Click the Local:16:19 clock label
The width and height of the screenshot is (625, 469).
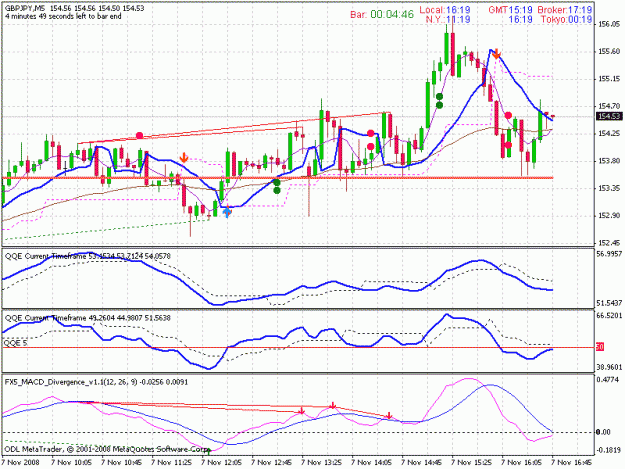click(x=445, y=10)
